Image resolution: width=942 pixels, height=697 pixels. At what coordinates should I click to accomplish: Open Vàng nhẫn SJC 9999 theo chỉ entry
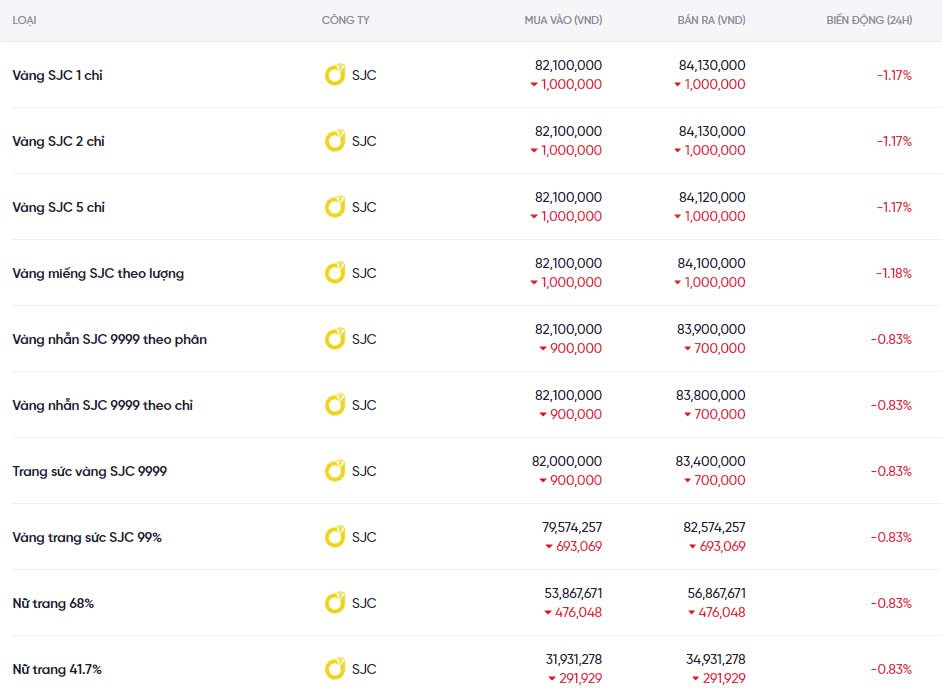(102, 405)
